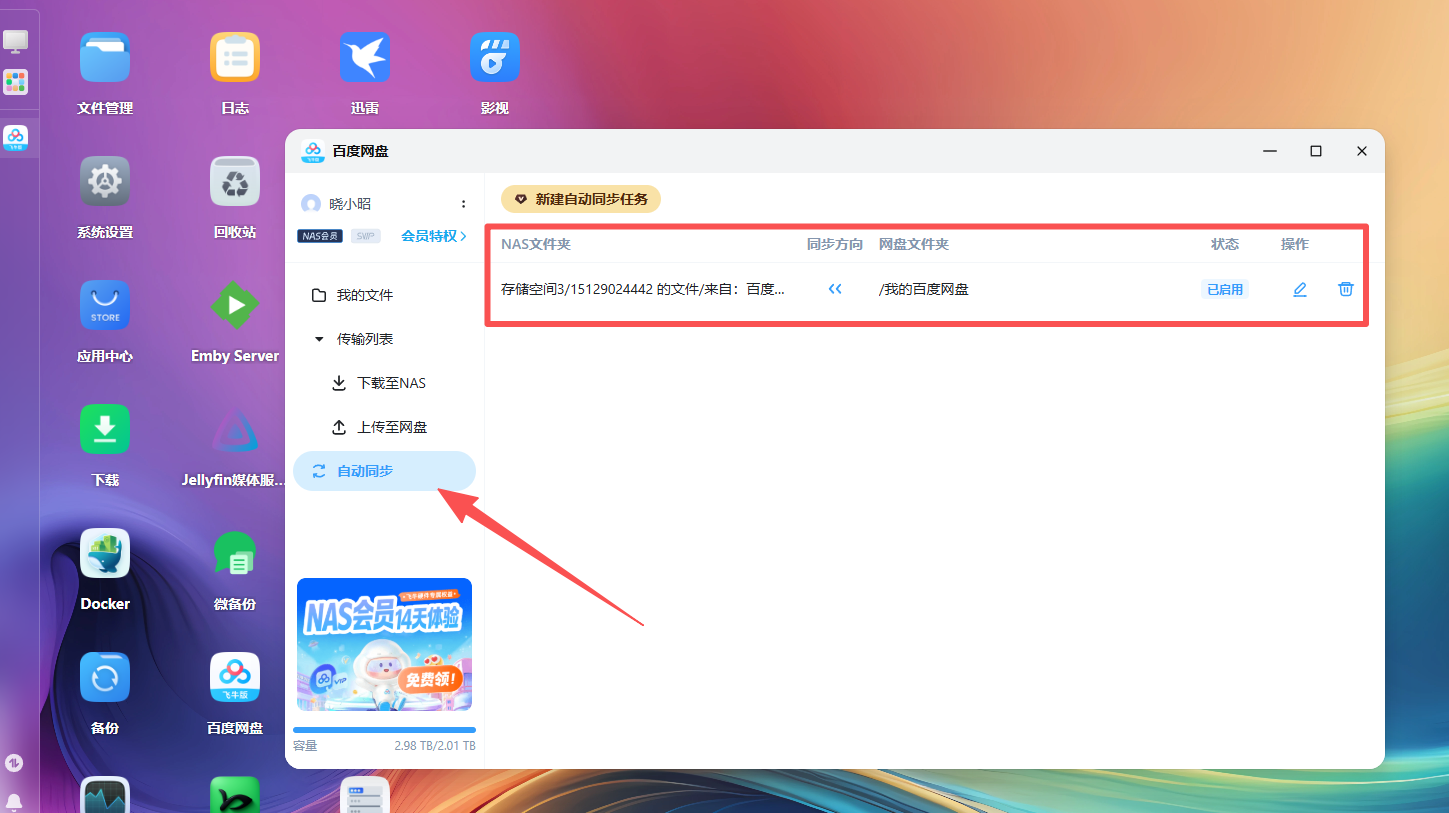This screenshot has height=813, width=1449.
Task: Select the 自动同步 sidebar item
Action: point(384,471)
